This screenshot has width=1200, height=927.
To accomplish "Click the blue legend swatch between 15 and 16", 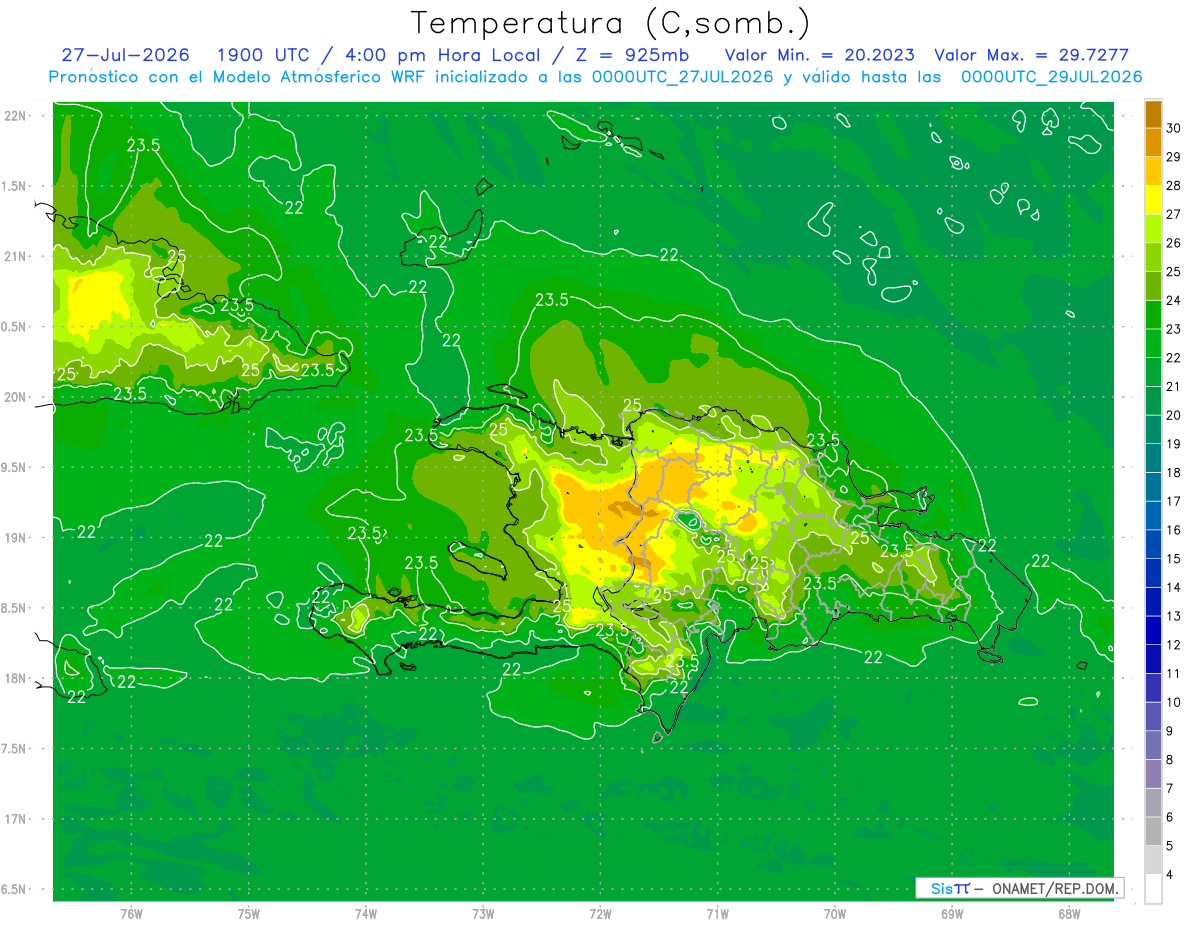I will (x=1153, y=544).
